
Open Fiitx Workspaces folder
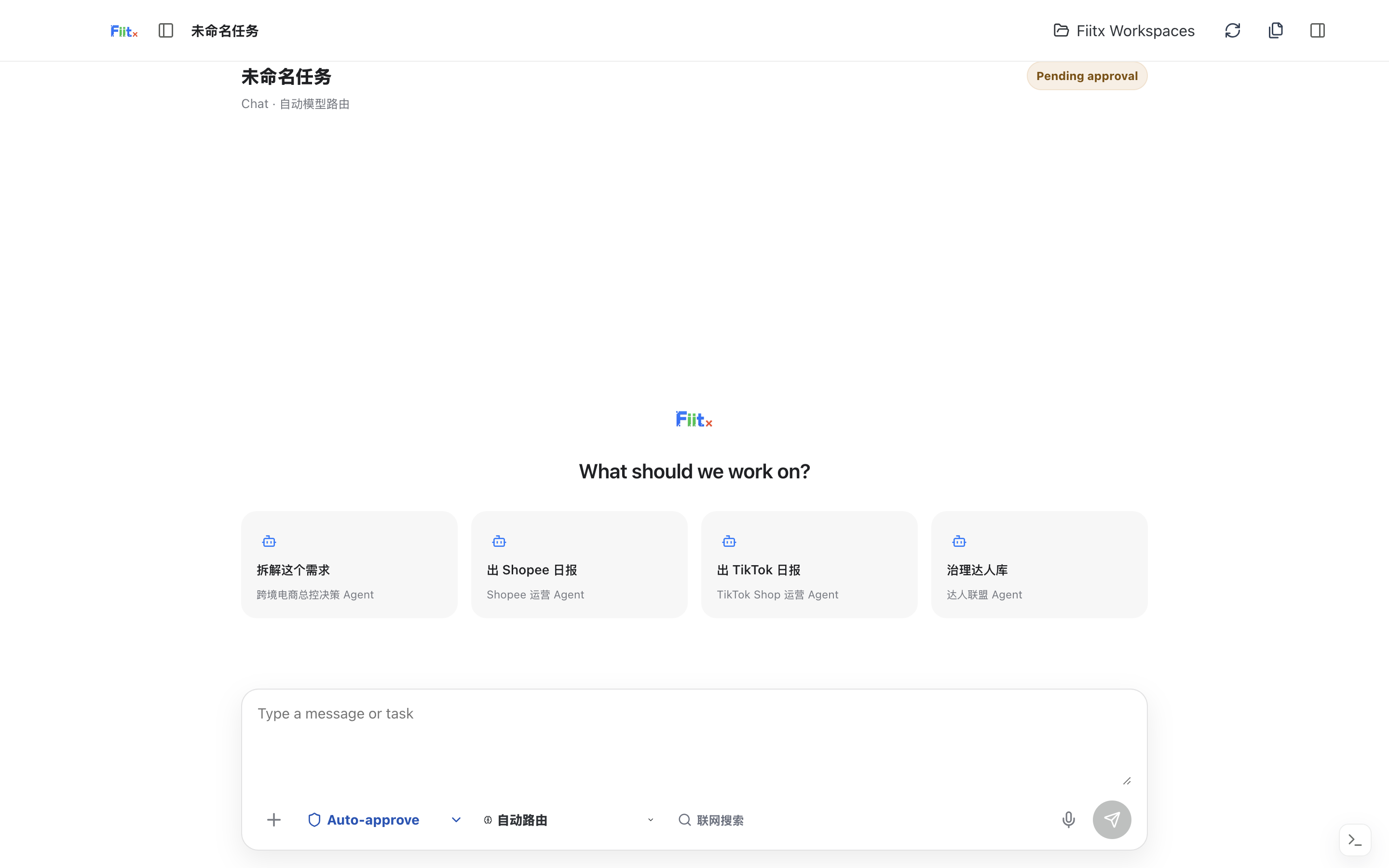[x=1124, y=30]
